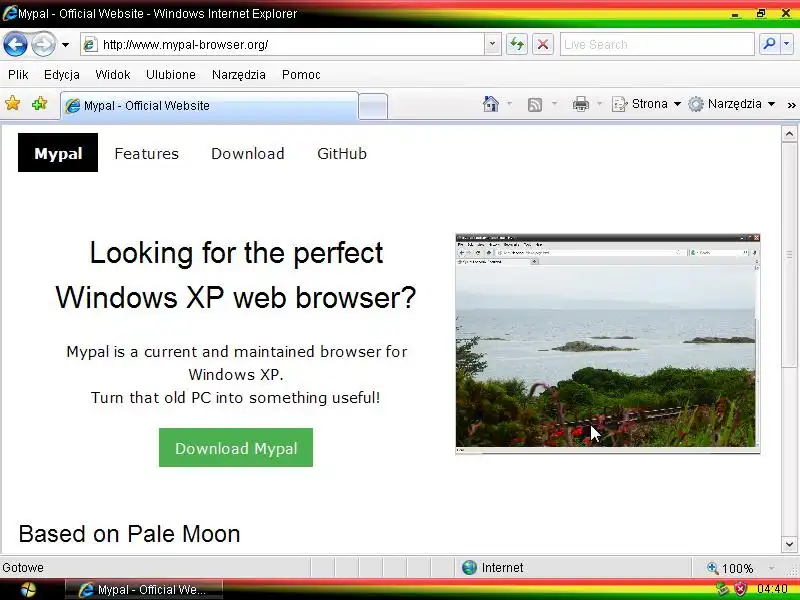
Task: Open the Narzędzia gear toolbar menu
Action: [731, 104]
